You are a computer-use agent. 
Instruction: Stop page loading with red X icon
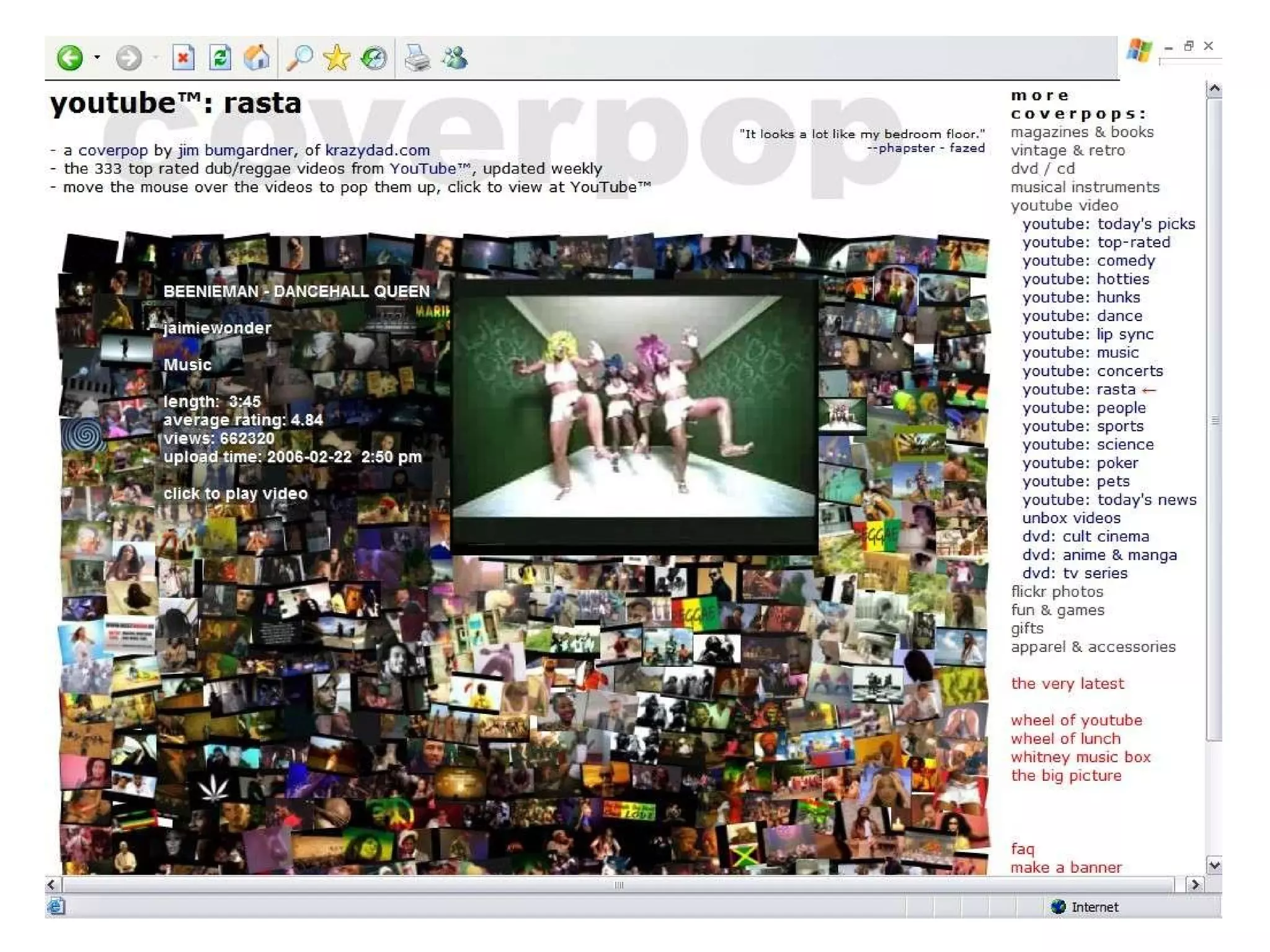pyautogui.click(x=183, y=58)
